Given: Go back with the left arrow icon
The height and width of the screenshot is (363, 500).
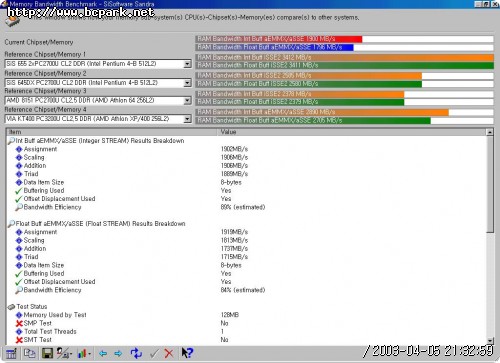Looking at the screenshot, I should pos(103,353).
